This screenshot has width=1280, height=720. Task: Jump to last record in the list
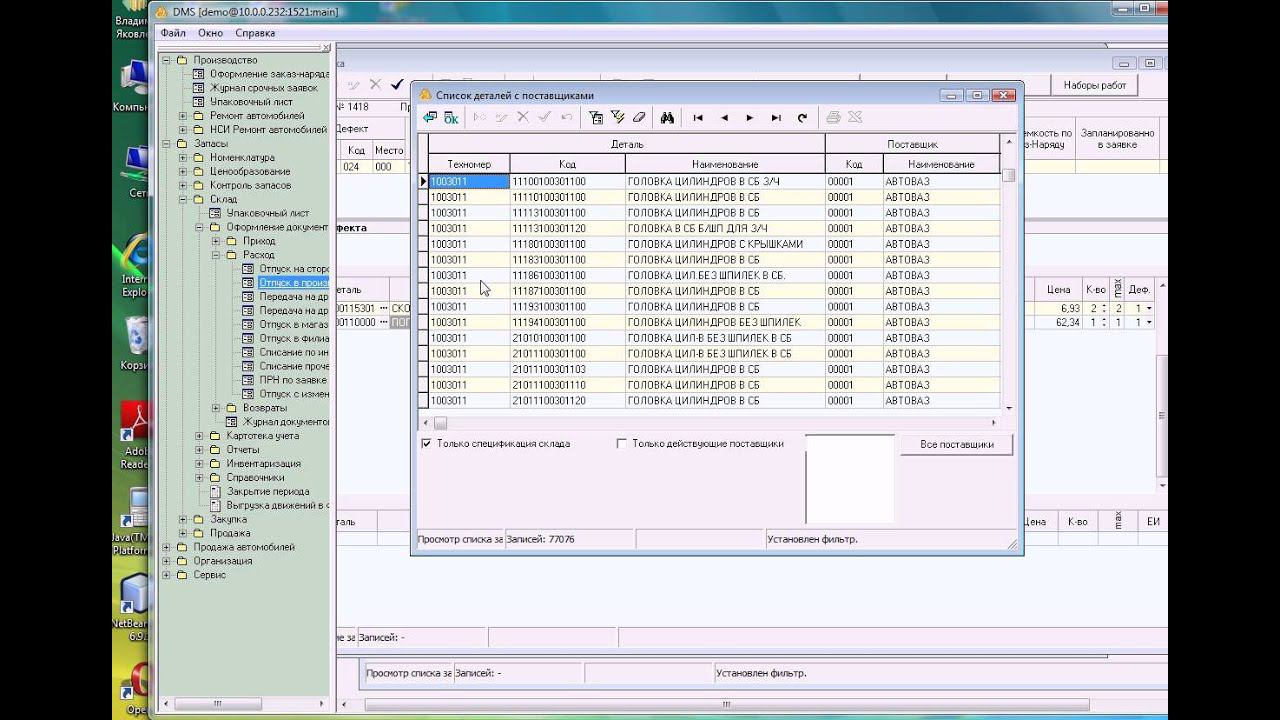[776, 118]
